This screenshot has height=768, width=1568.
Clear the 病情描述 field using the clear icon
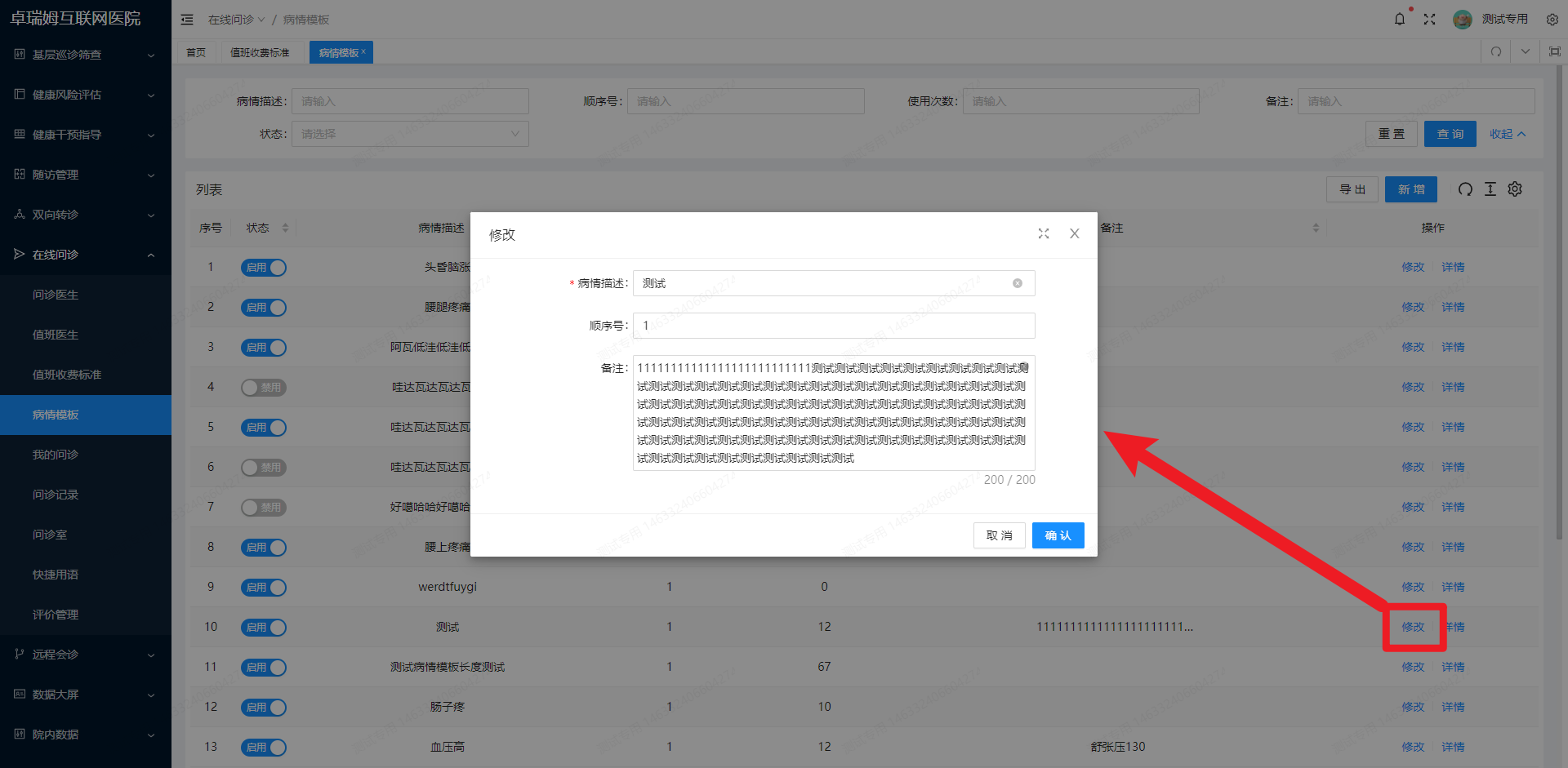[x=1017, y=283]
